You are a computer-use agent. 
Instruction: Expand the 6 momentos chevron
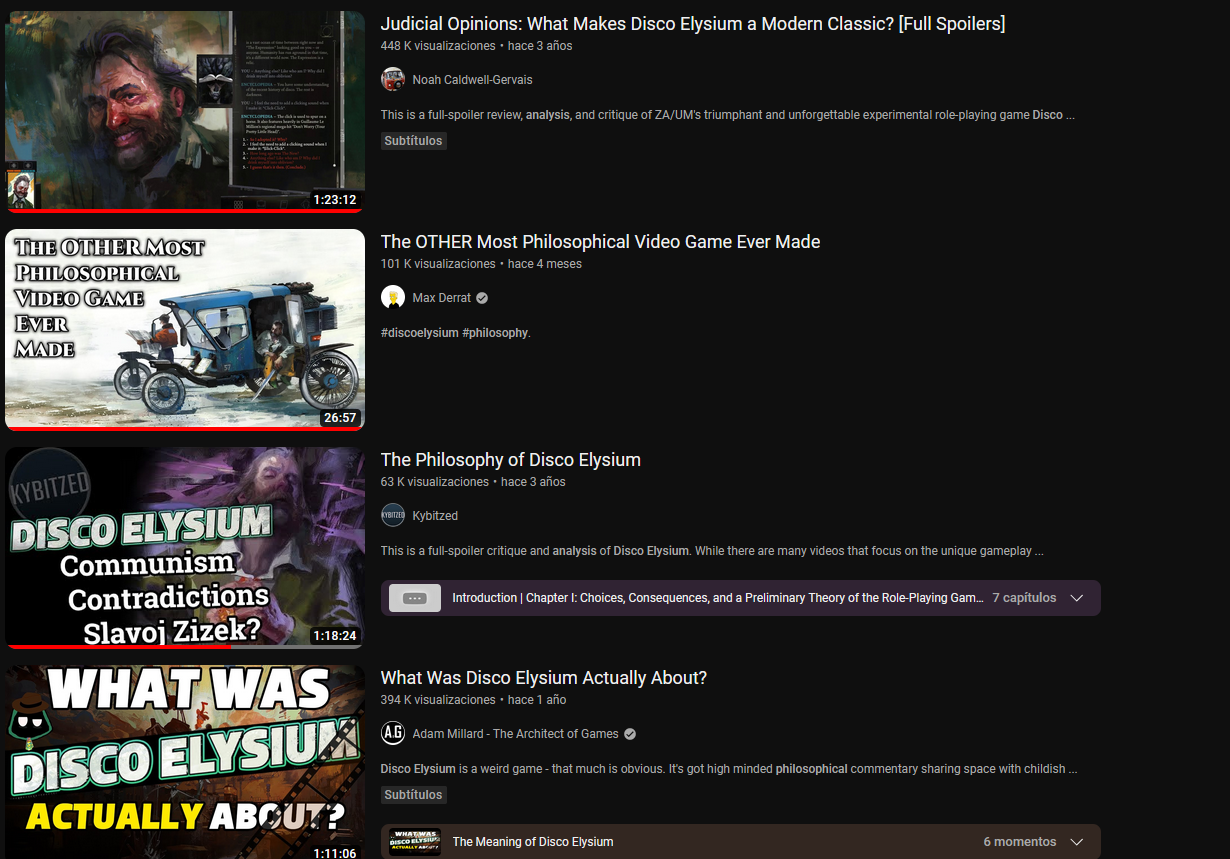1077,842
